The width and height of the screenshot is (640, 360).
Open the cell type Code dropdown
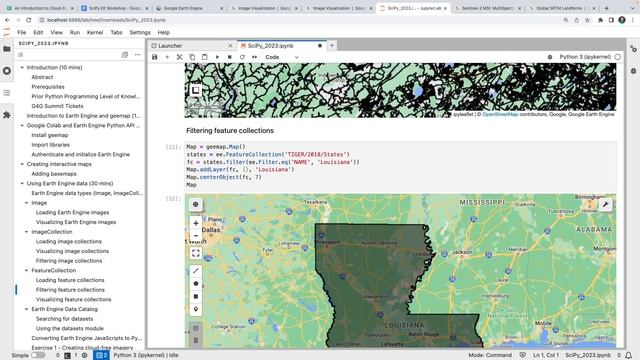(282, 57)
